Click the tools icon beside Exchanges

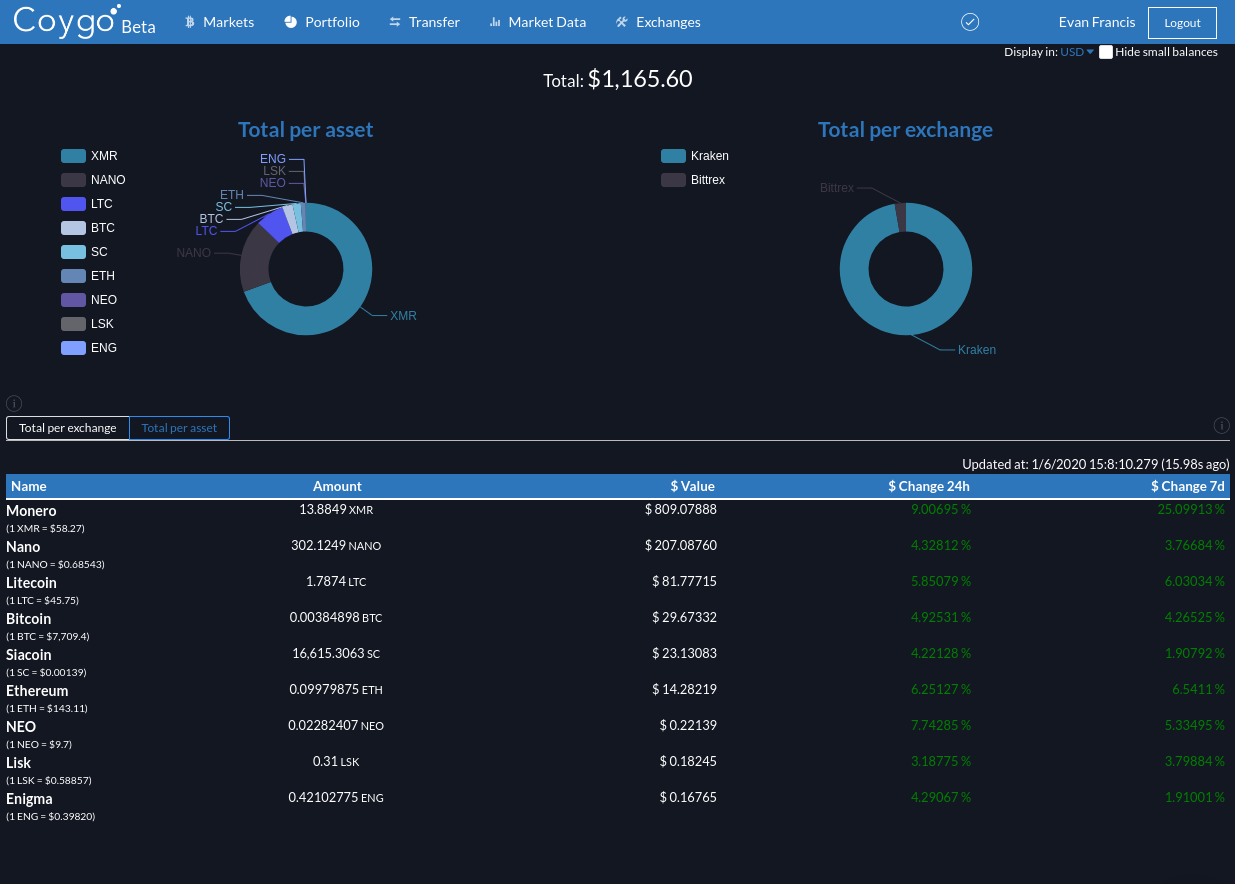point(622,22)
